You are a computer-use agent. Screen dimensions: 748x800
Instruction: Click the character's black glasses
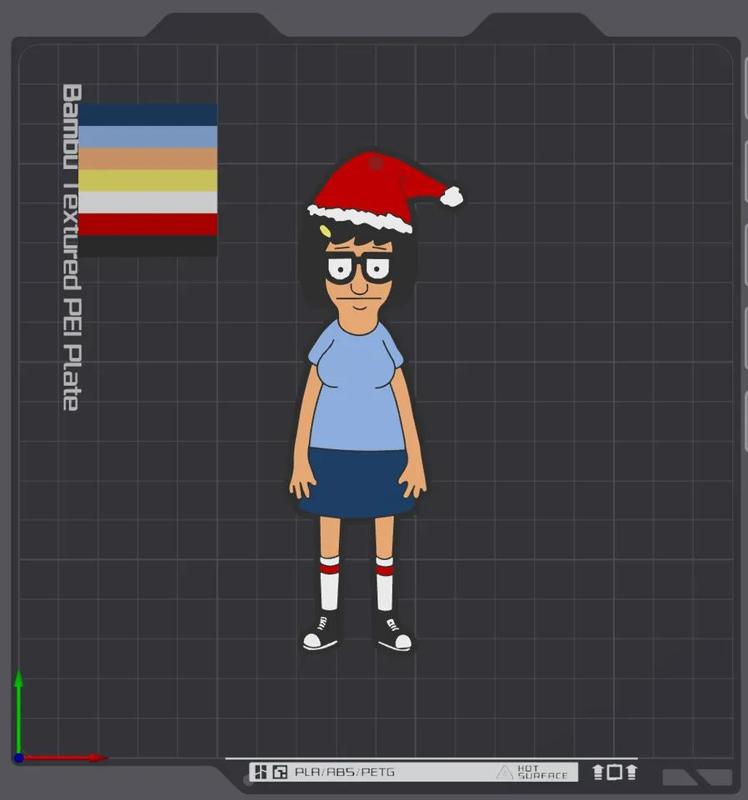click(359, 269)
